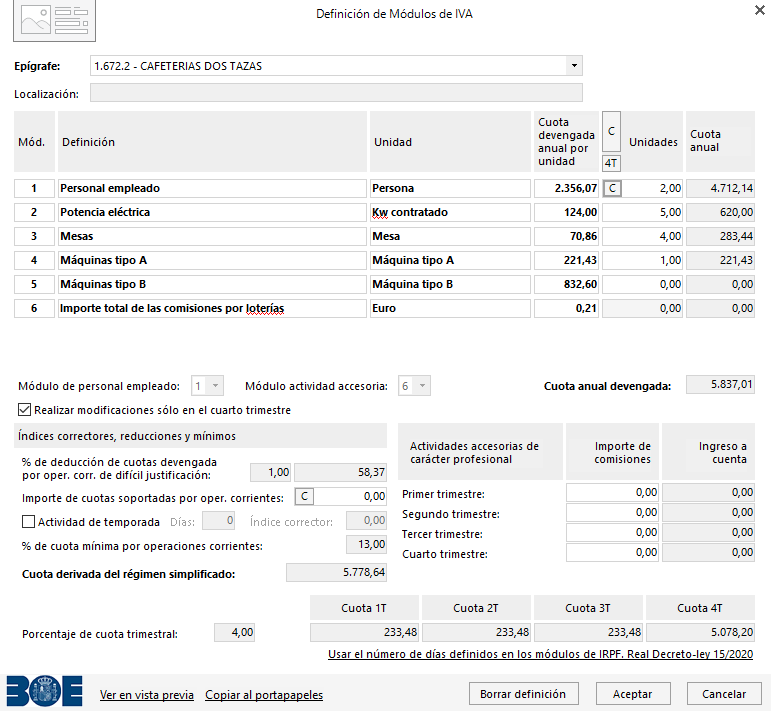The height and width of the screenshot is (711, 771).
Task: Click the 124,00 cuota per unit field
Action: click(x=566, y=212)
